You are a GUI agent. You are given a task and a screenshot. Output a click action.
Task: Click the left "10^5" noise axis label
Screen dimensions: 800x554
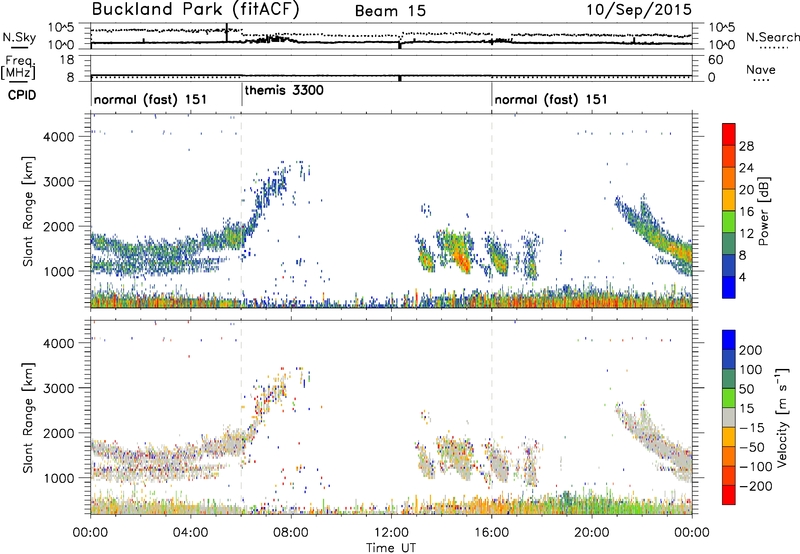pos(61,27)
